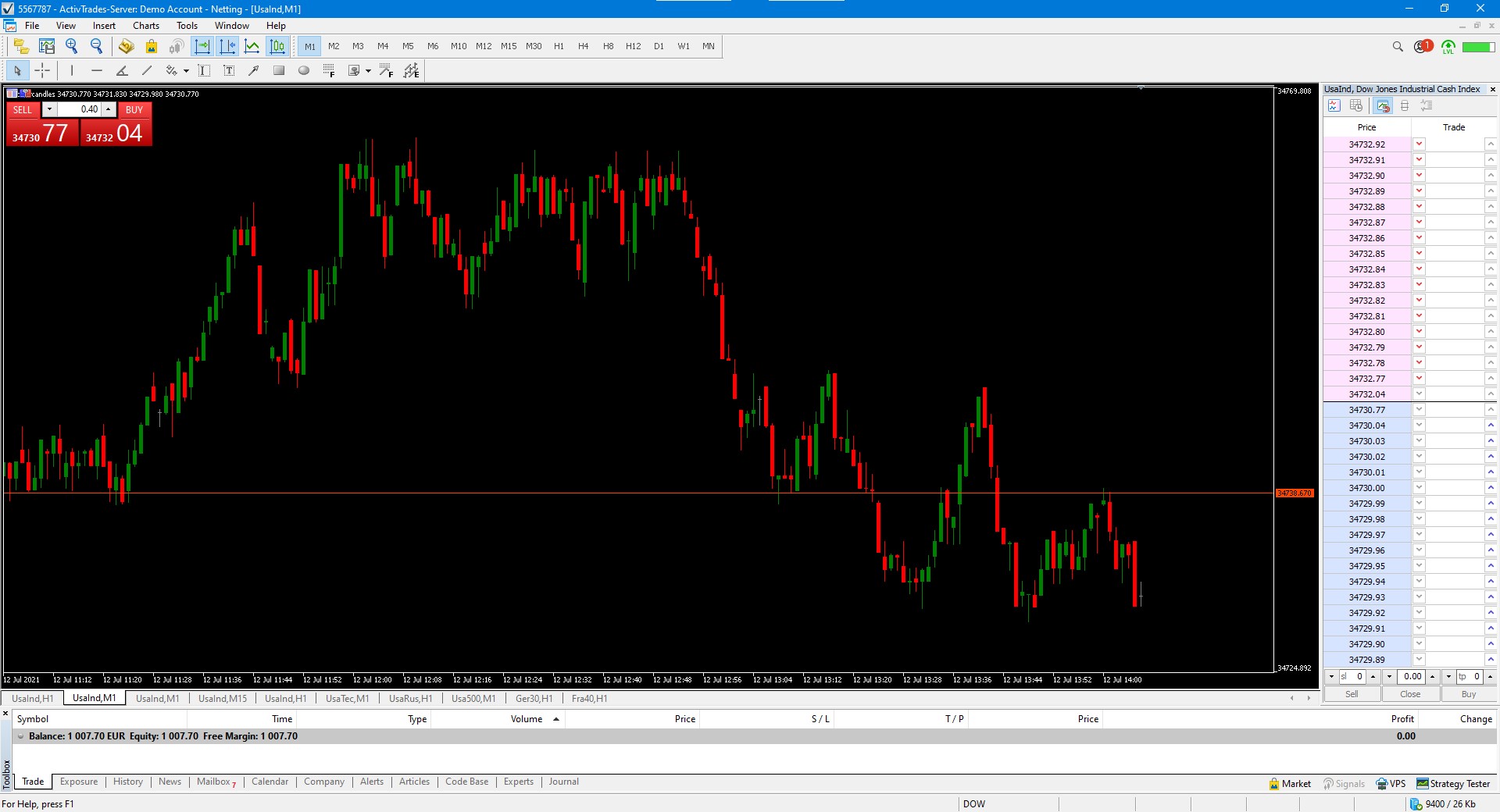This screenshot has height=812, width=1500.
Task: Switch to the History toolbox tab
Action: pyautogui.click(x=127, y=782)
